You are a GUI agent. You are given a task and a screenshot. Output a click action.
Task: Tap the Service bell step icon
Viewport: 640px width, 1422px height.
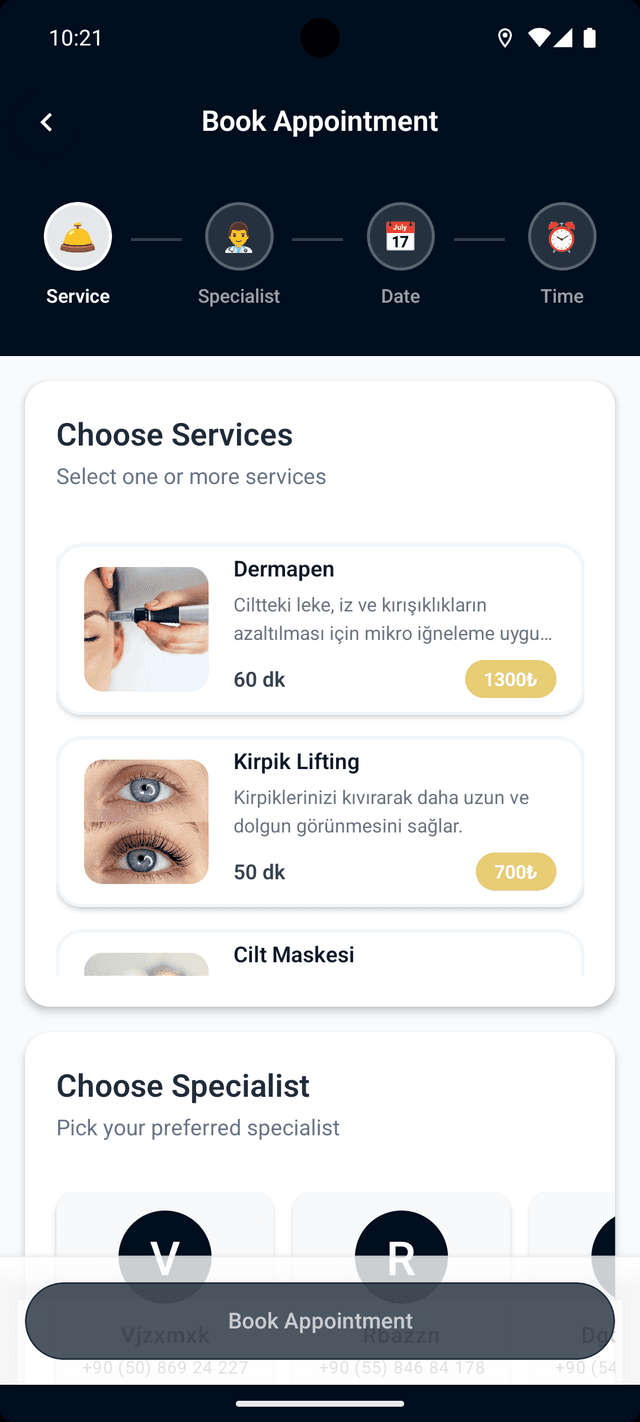(78, 237)
